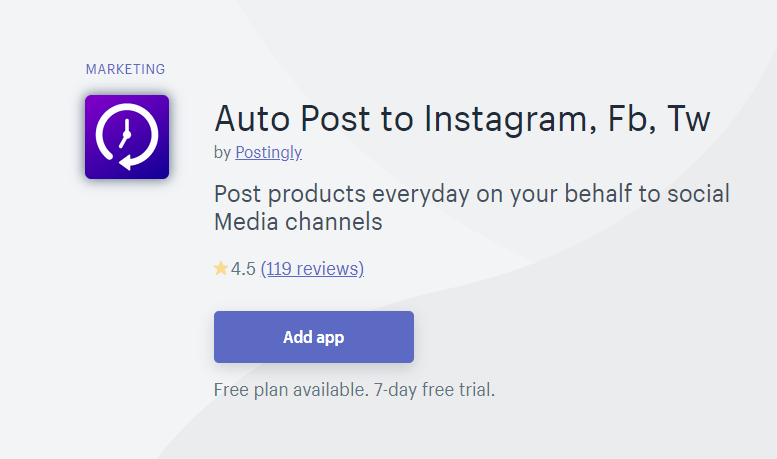
Task: Click the yellow rating star icon
Action: point(221,269)
